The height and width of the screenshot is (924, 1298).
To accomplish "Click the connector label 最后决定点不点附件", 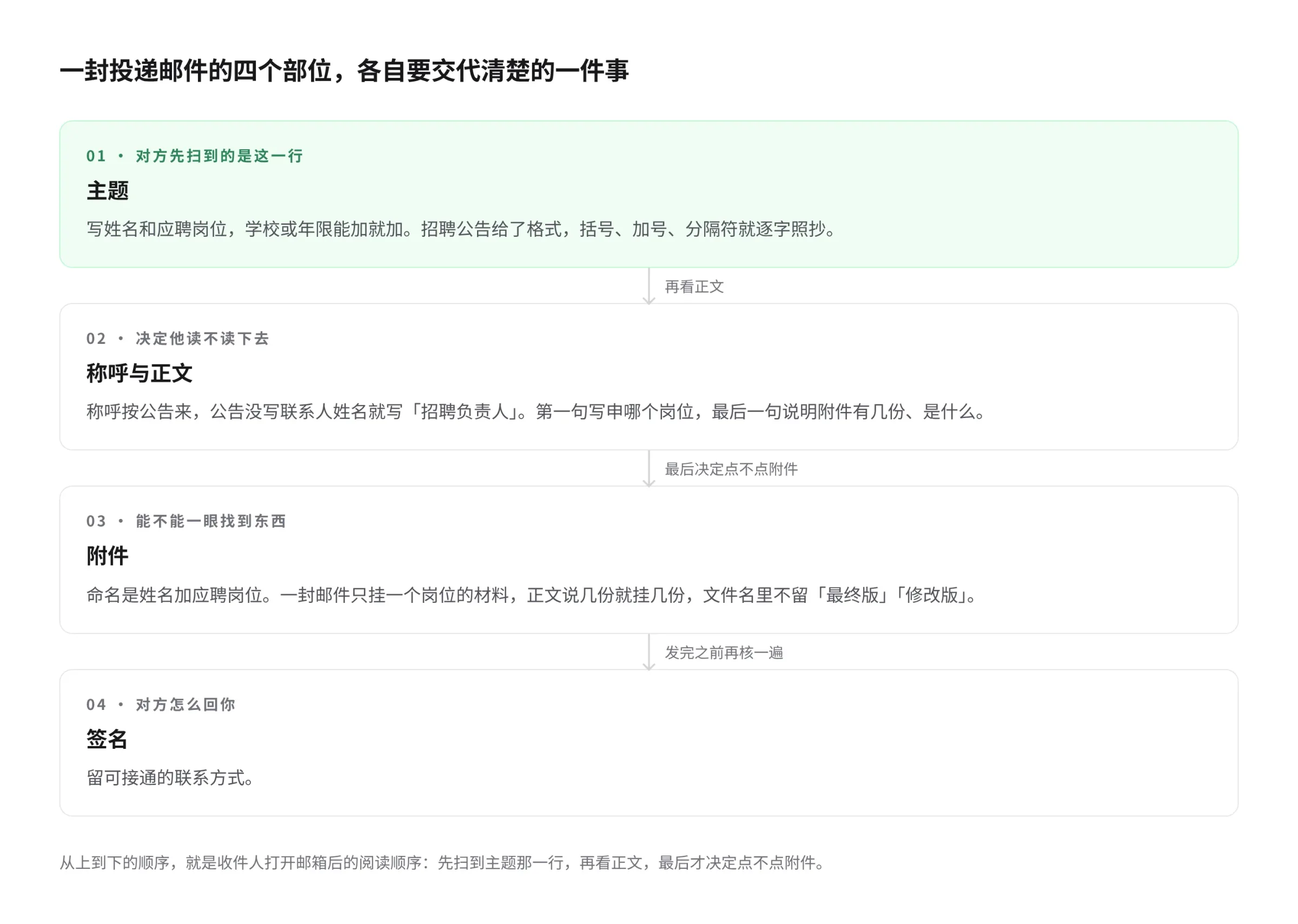I will coord(731,469).
